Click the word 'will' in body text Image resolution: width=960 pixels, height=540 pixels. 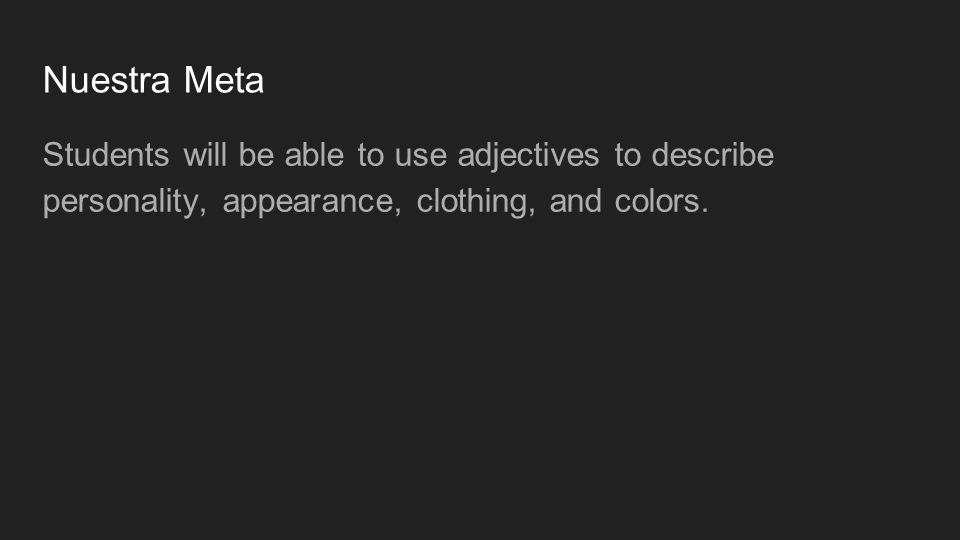point(205,154)
